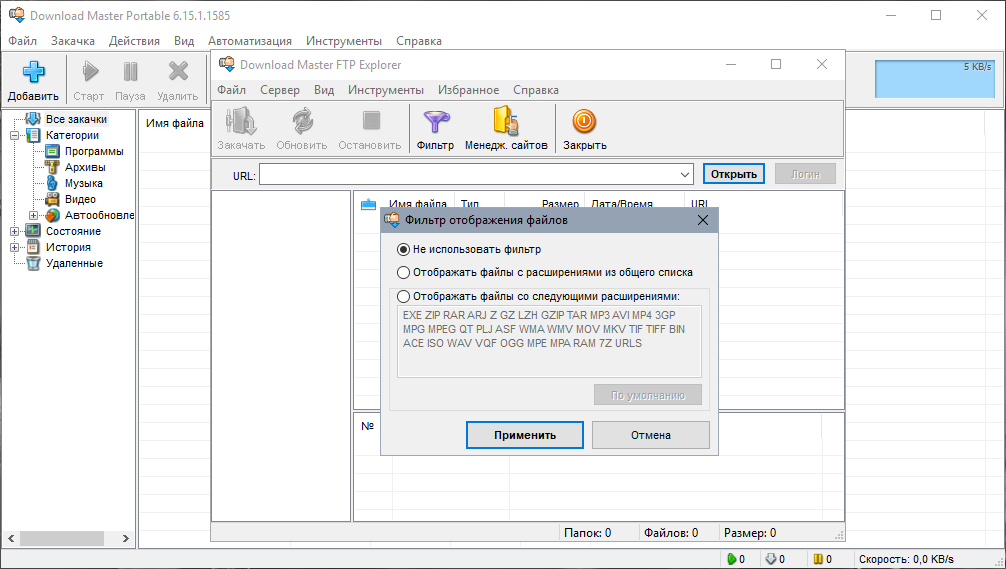Image resolution: width=1006 pixels, height=569 pixels.
Task: Click the blue speed graph panel
Action: tap(935, 79)
